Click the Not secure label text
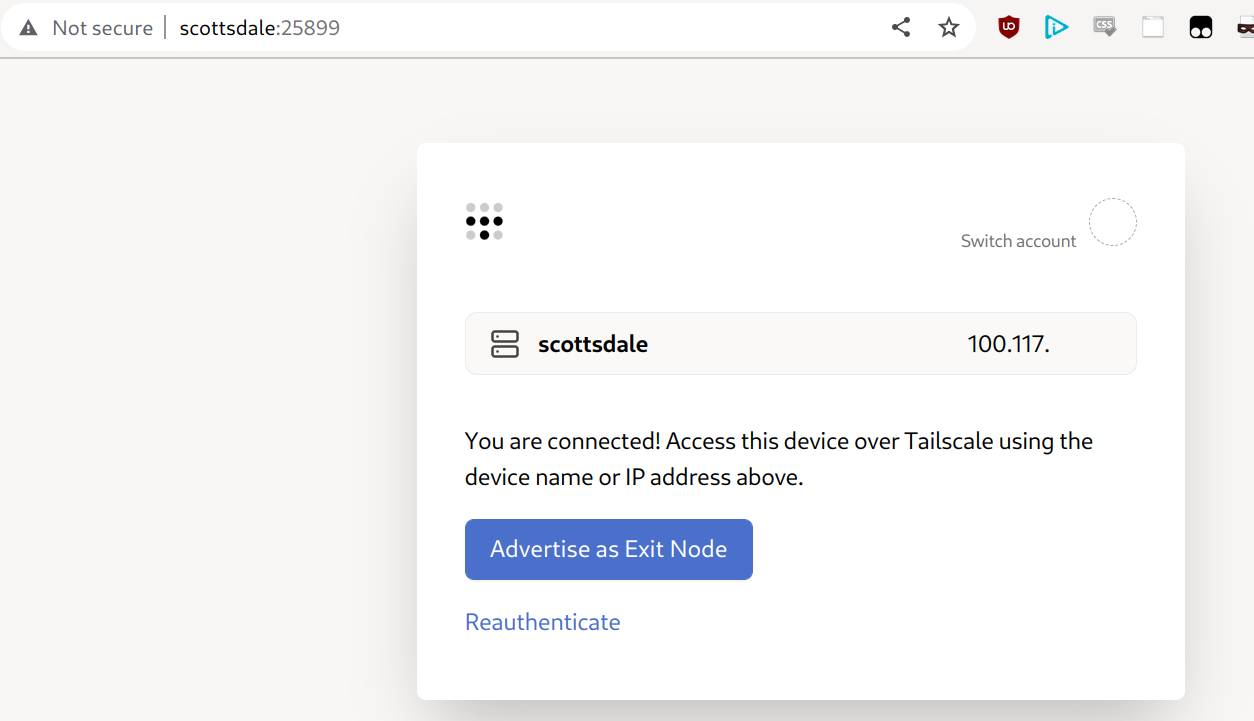This screenshot has width=1254, height=721. point(103,27)
